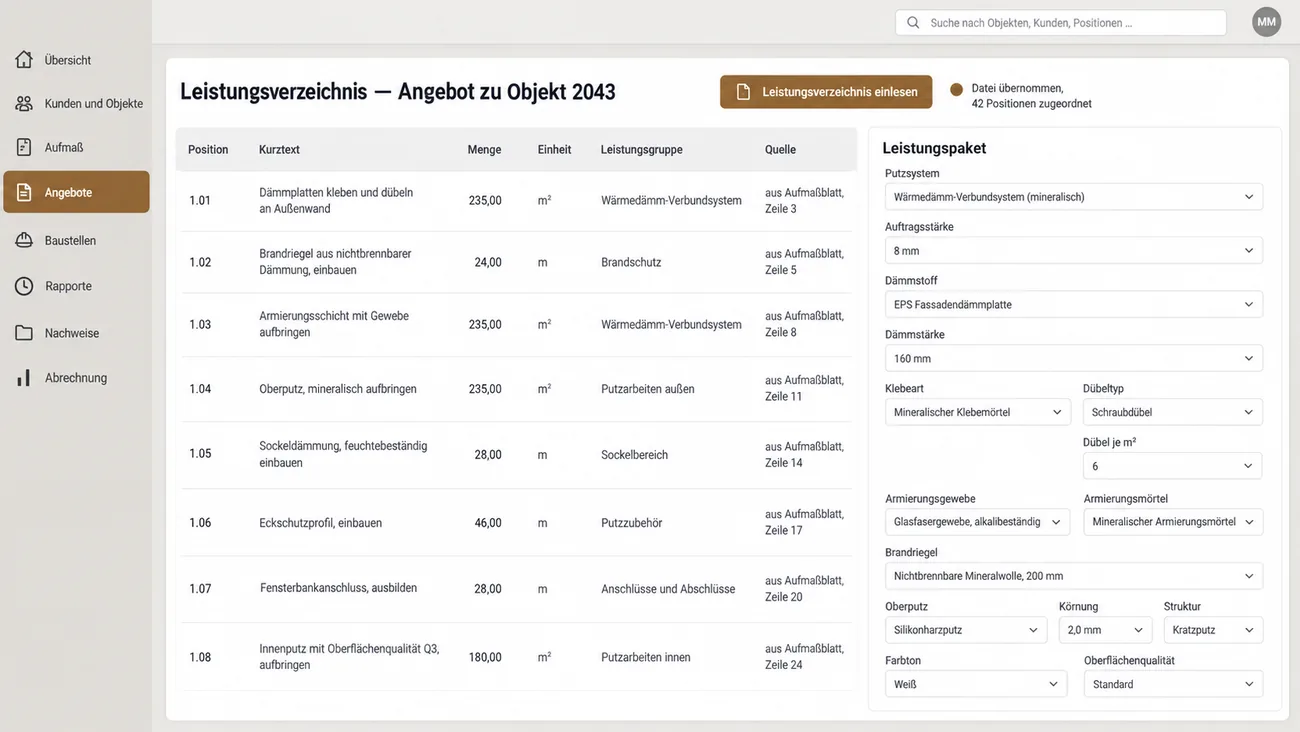Click source 'aus Aufmaßblatt, Zeile 11'
This screenshot has height=732, width=1300.
[x=805, y=388]
